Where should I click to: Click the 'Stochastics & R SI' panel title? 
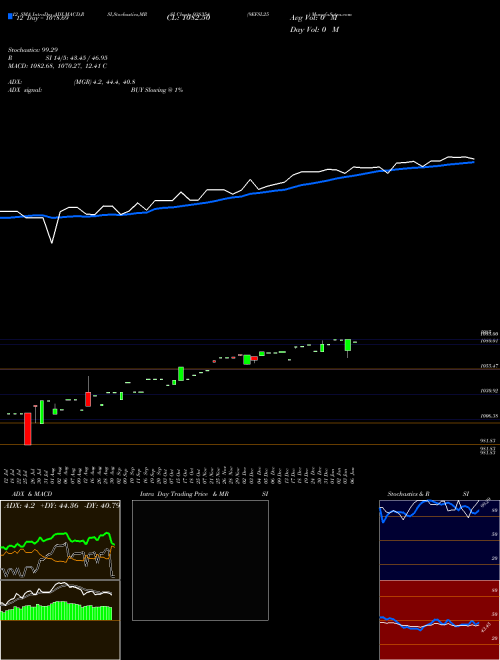click(428, 494)
